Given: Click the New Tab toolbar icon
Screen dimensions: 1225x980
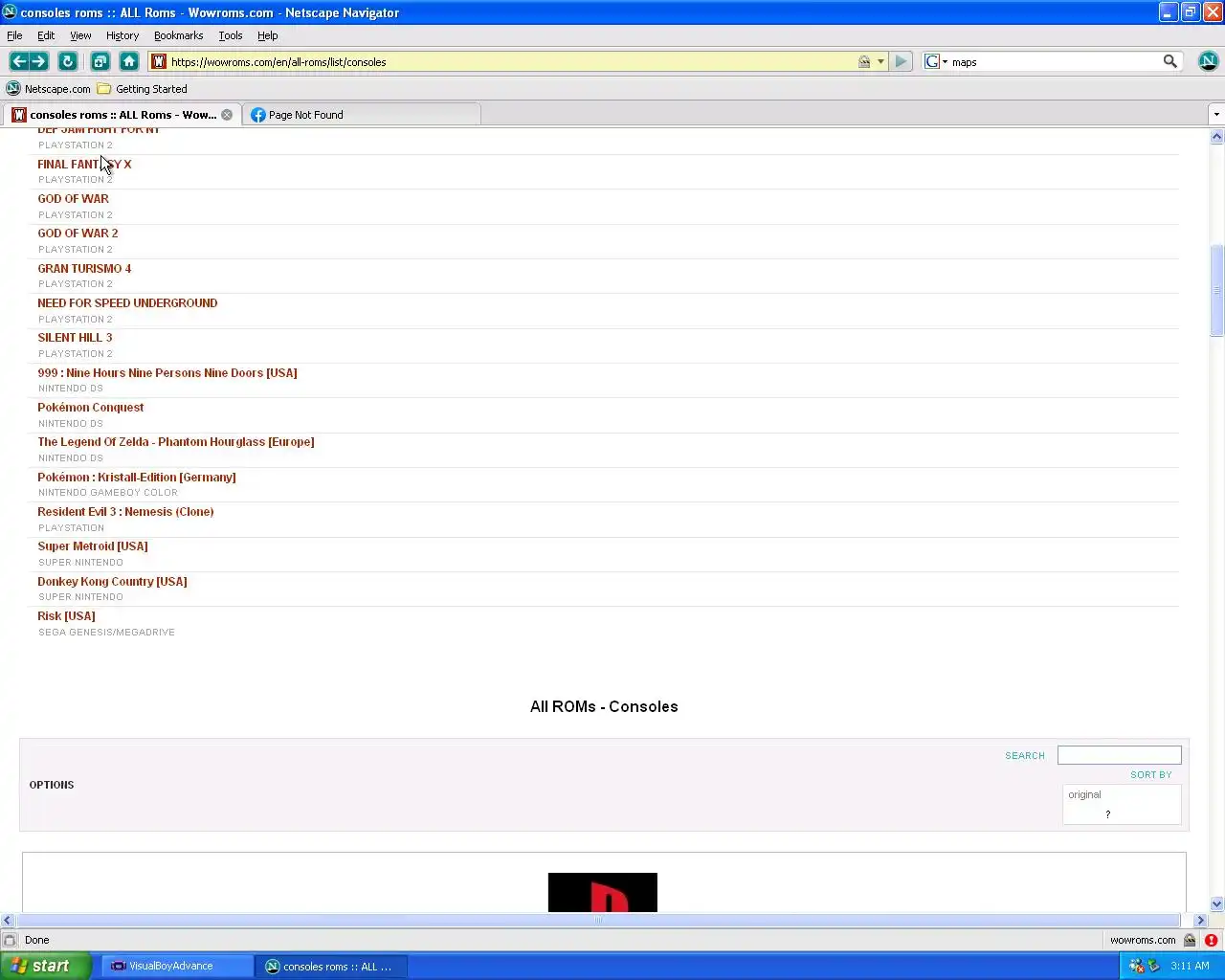Looking at the screenshot, I should pos(100,61).
